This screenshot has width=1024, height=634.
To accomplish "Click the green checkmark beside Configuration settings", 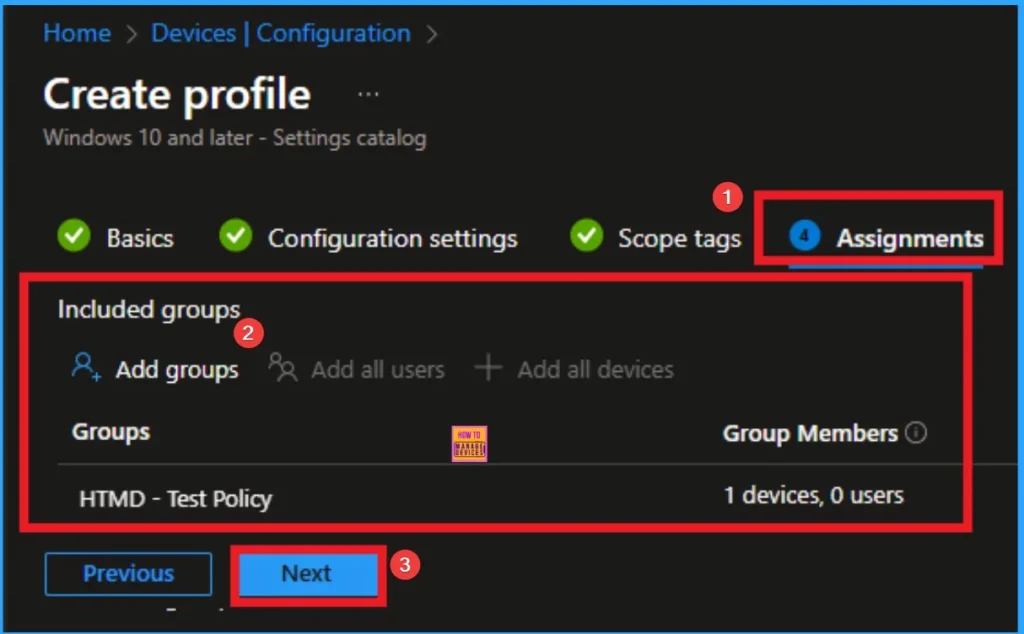I will click(235, 237).
